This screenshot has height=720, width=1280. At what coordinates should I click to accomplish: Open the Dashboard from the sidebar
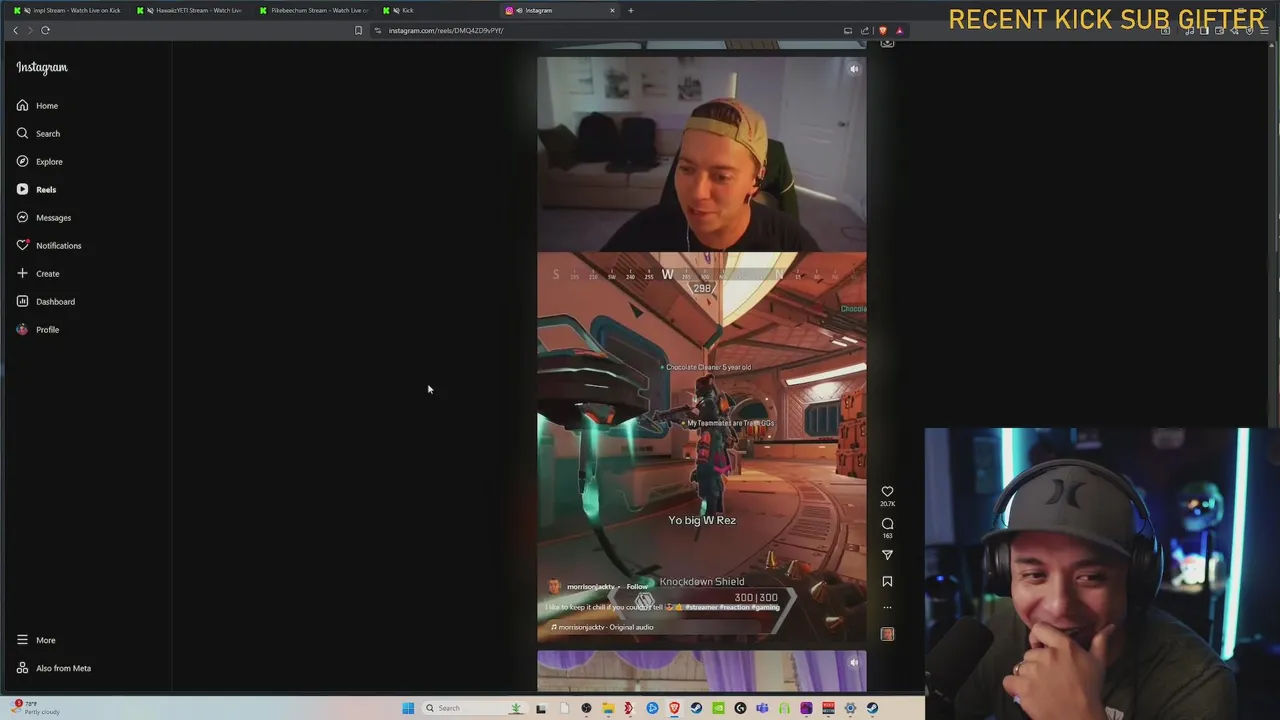tap(45, 301)
